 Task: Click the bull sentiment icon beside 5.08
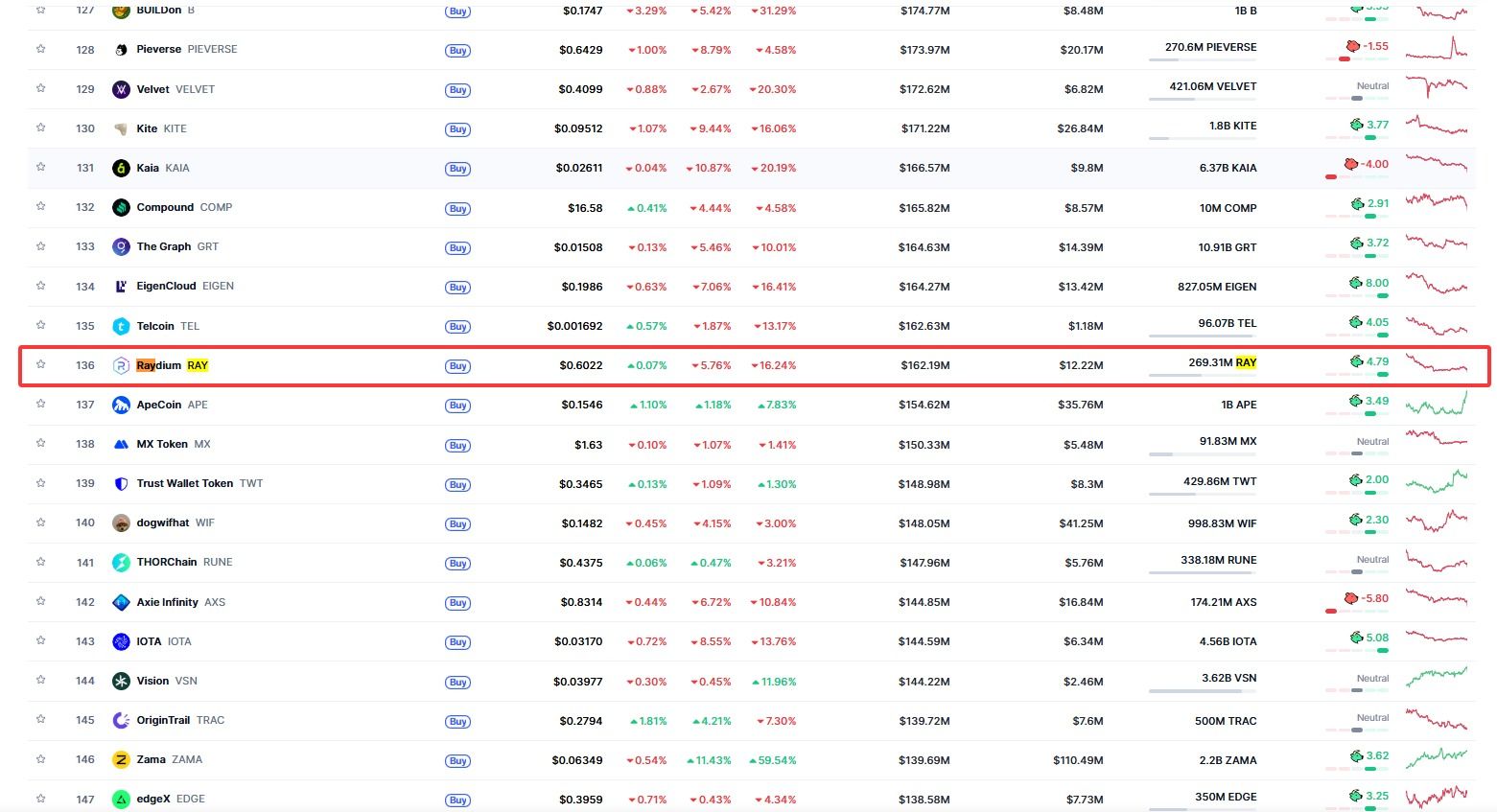pos(1356,638)
